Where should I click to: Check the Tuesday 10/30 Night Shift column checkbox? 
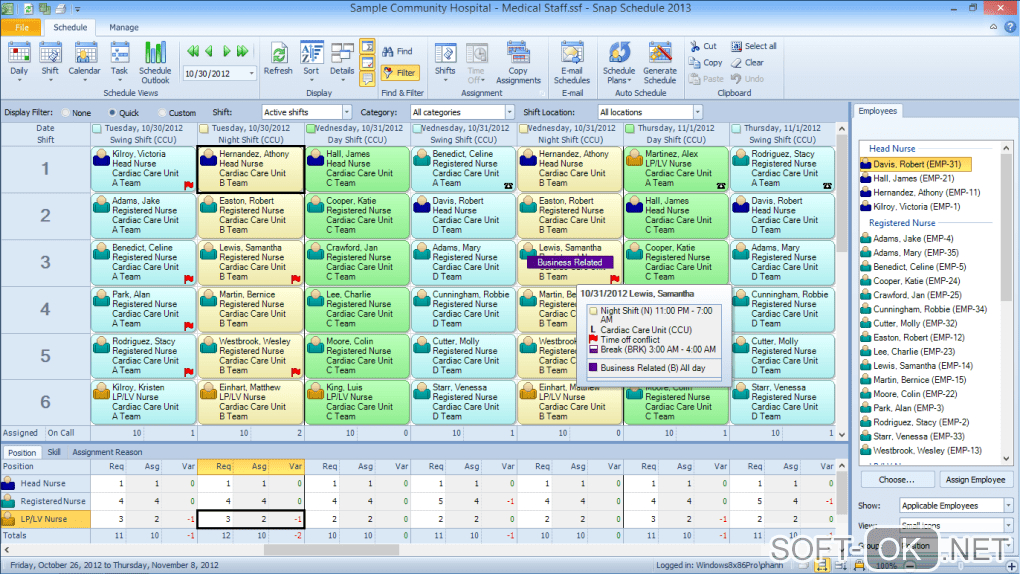coord(204,128)
